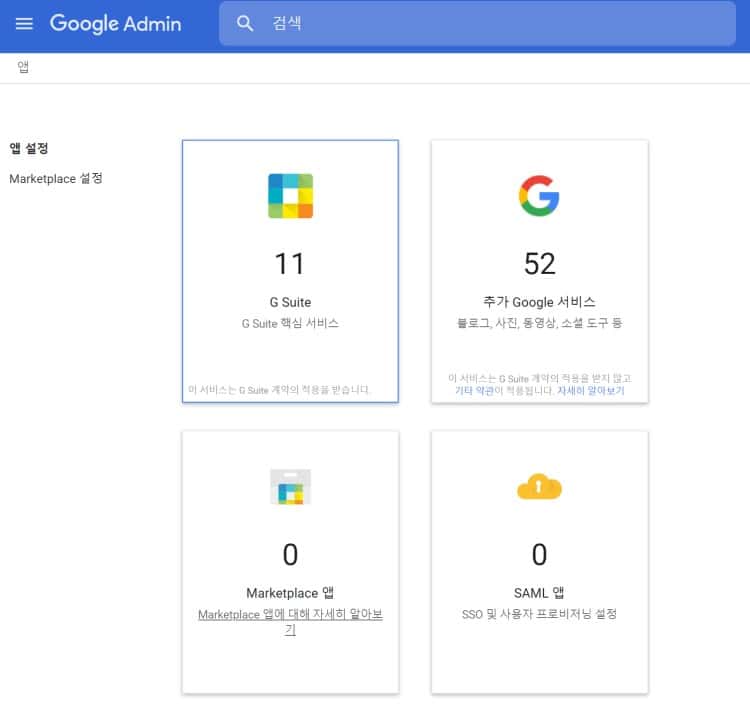Open the SAML 앱 card title

click(539, 592)
